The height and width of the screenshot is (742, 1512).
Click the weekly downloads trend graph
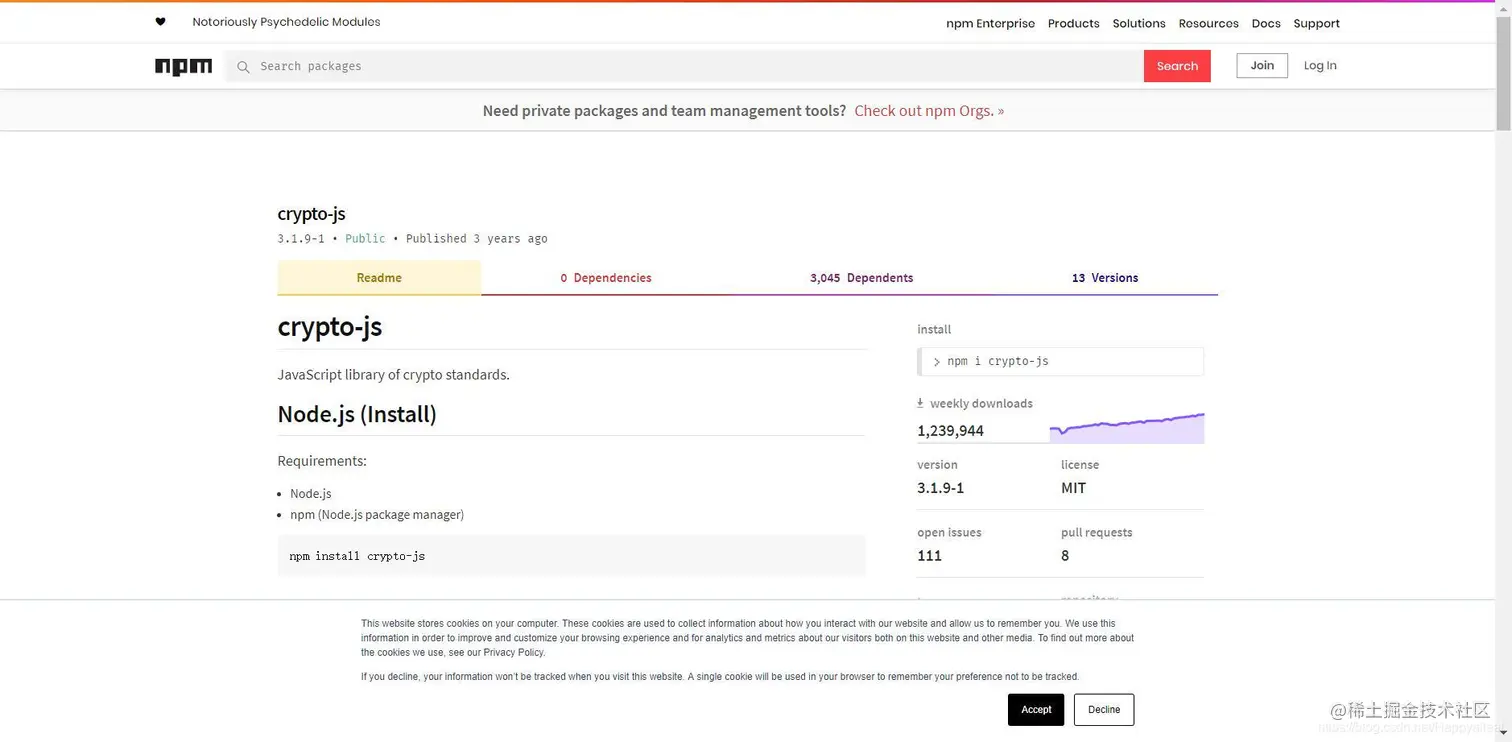[x=1125, y=424]
